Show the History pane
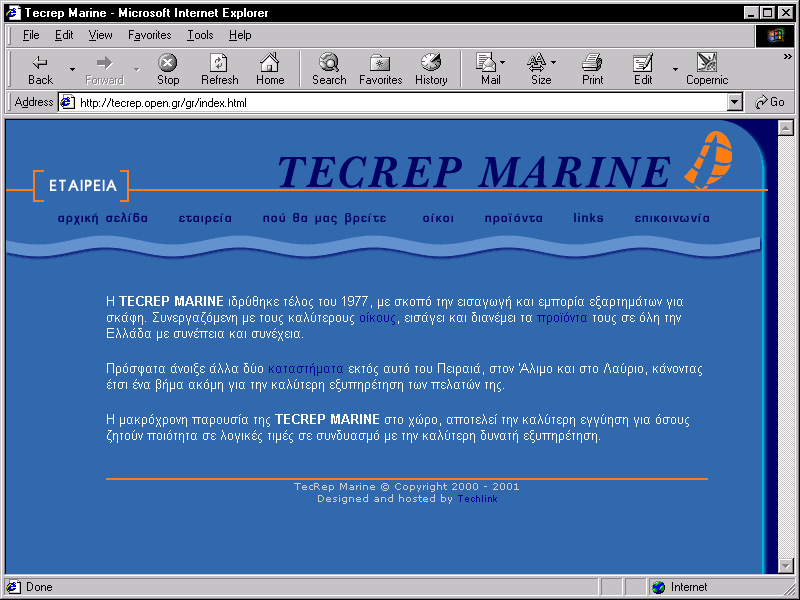Viewport: 800px width, 600px height. (431, 69)
